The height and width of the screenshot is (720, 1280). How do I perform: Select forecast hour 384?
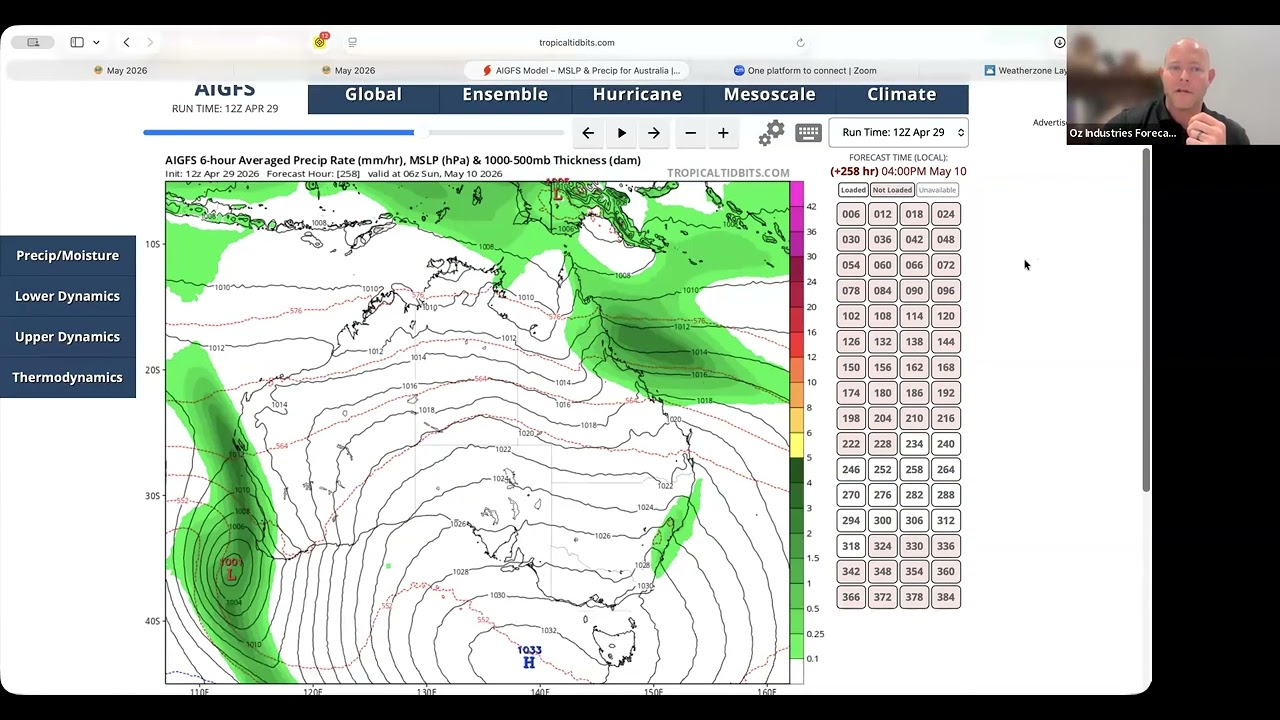point(946,597)
